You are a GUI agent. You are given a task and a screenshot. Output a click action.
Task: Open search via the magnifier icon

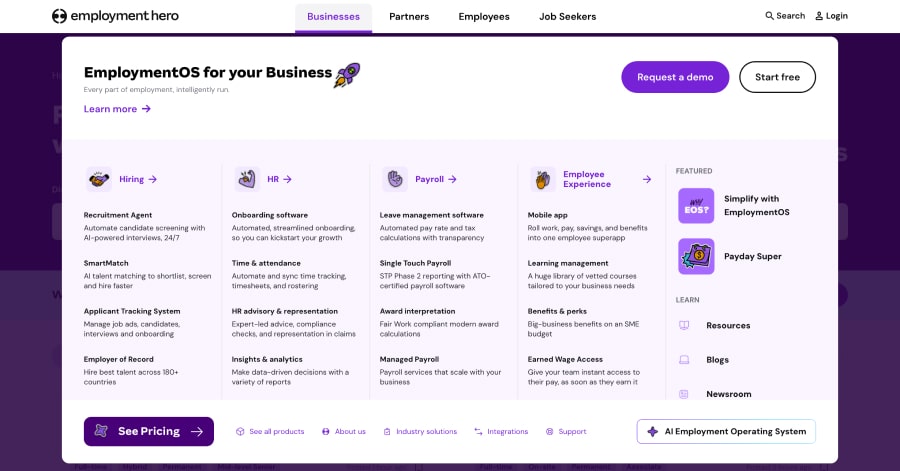point(769,15)
